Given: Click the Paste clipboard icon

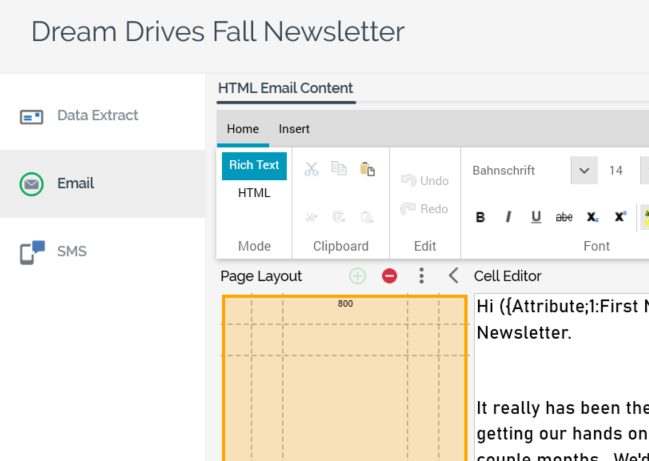Looking at the screenshot, I should click(367, 169).
